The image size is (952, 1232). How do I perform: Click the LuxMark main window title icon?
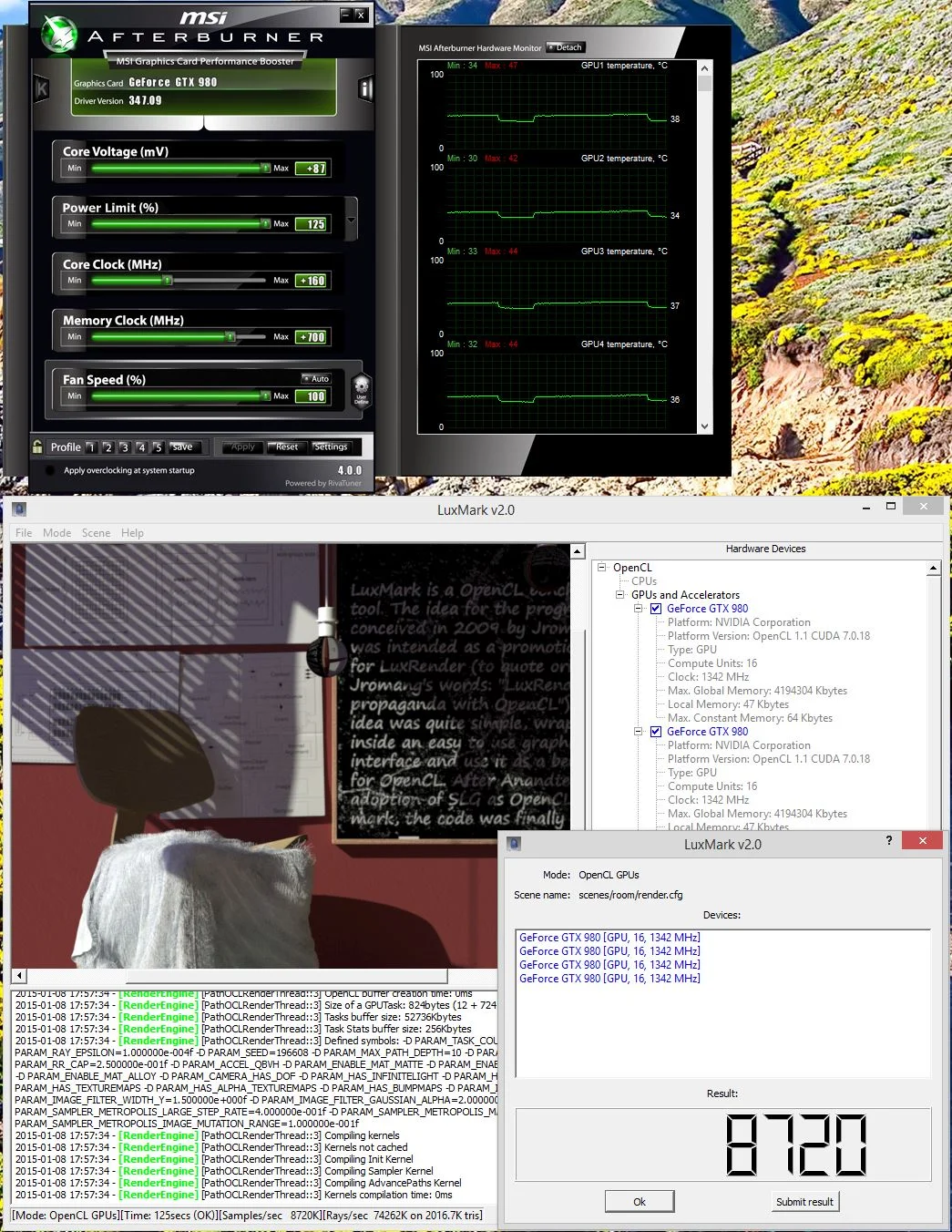coord(19,509)
